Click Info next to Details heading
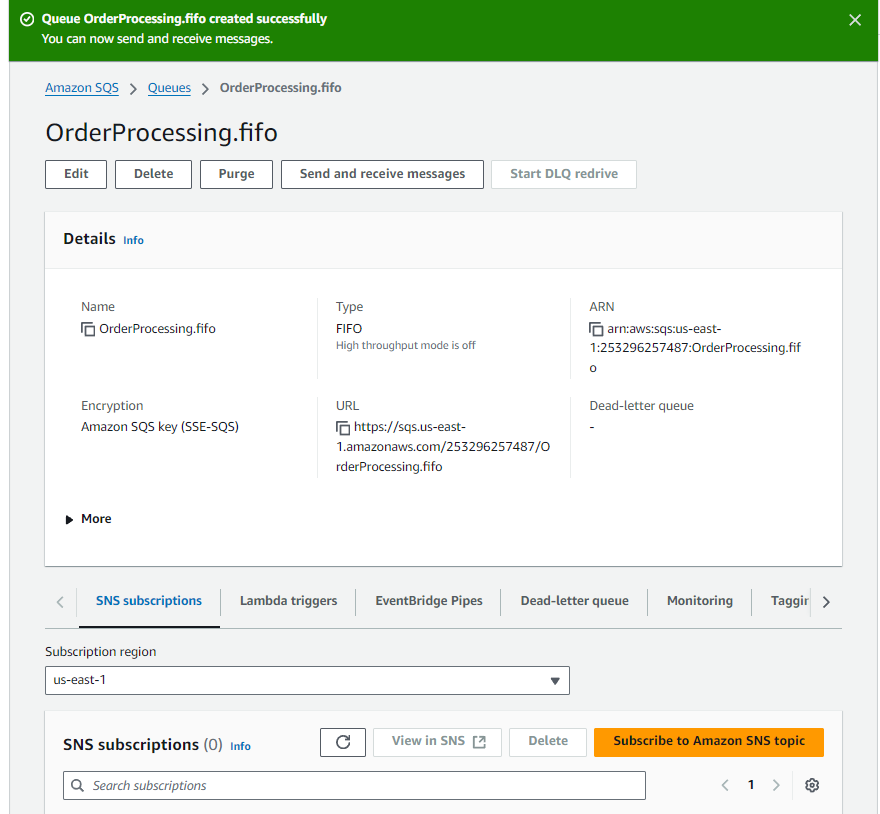The image size is (880, 814). (x=133, y=240)
